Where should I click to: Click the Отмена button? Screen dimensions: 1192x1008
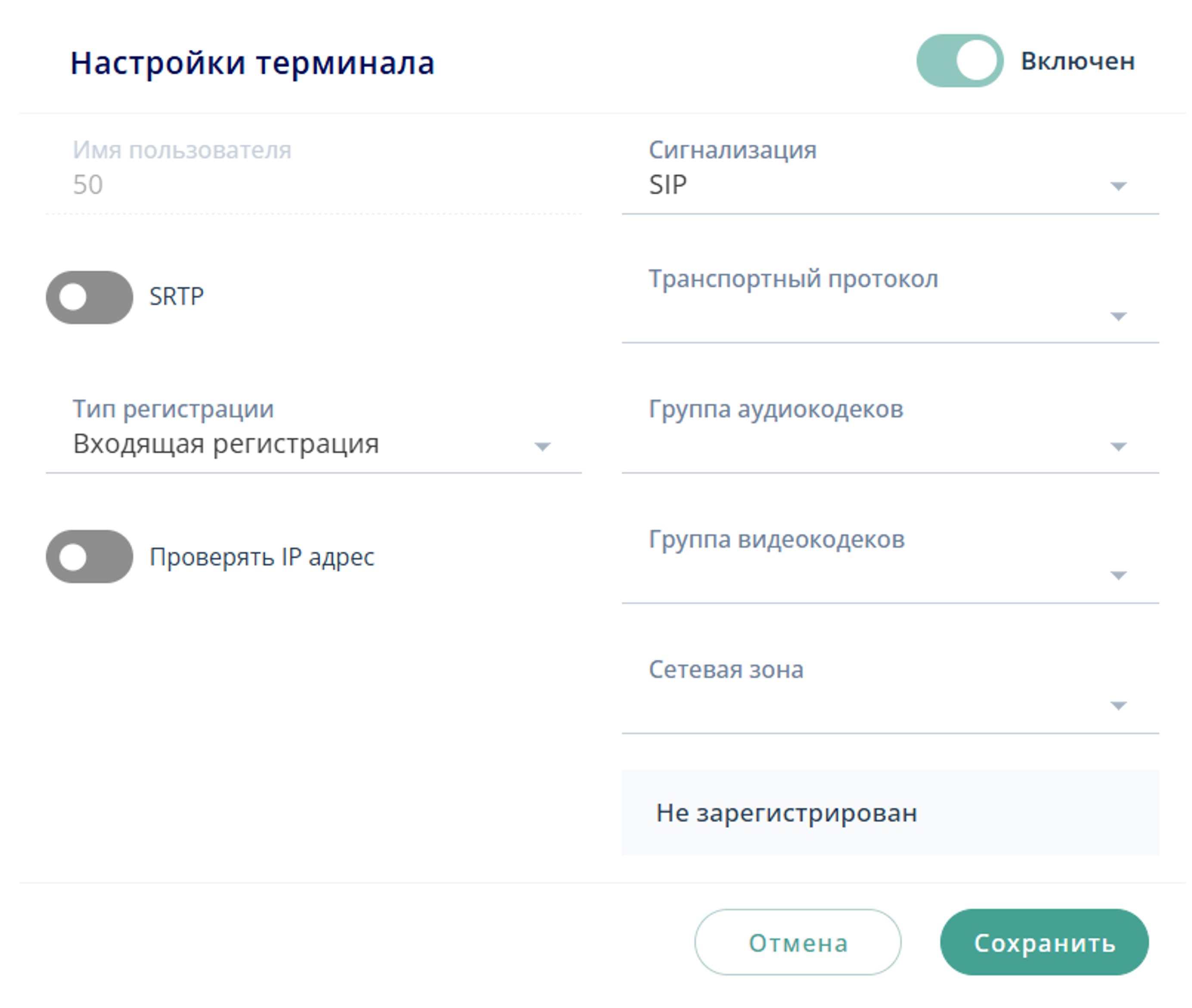[x=798, y=942]
